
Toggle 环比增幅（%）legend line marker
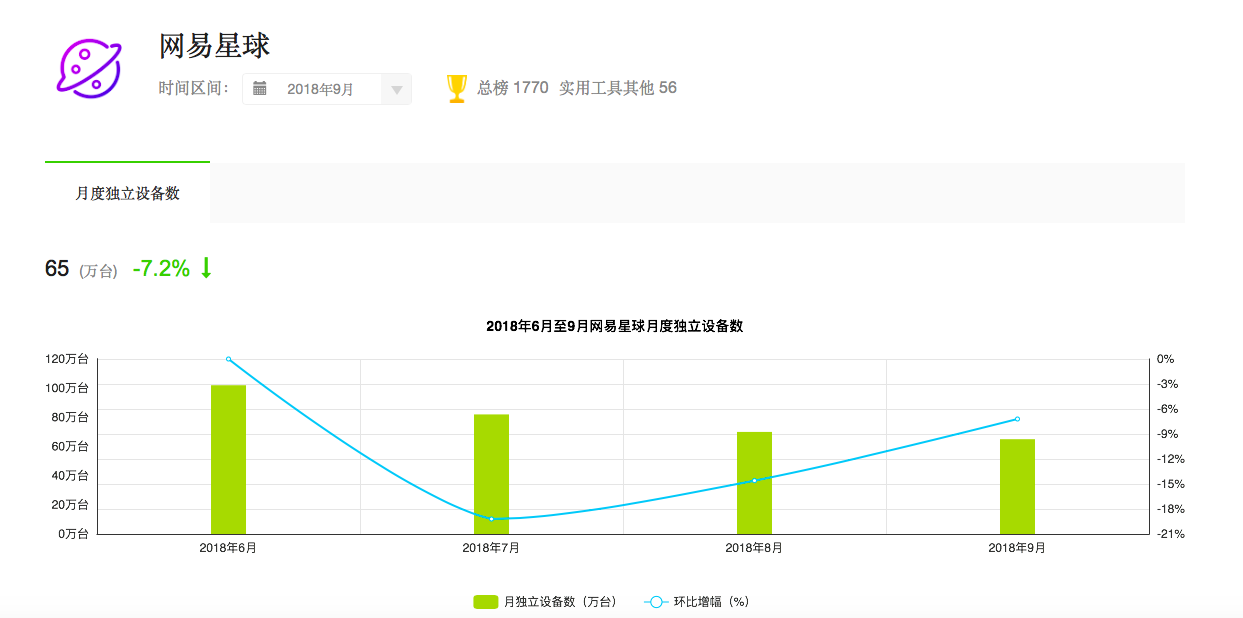click(656, 602)
